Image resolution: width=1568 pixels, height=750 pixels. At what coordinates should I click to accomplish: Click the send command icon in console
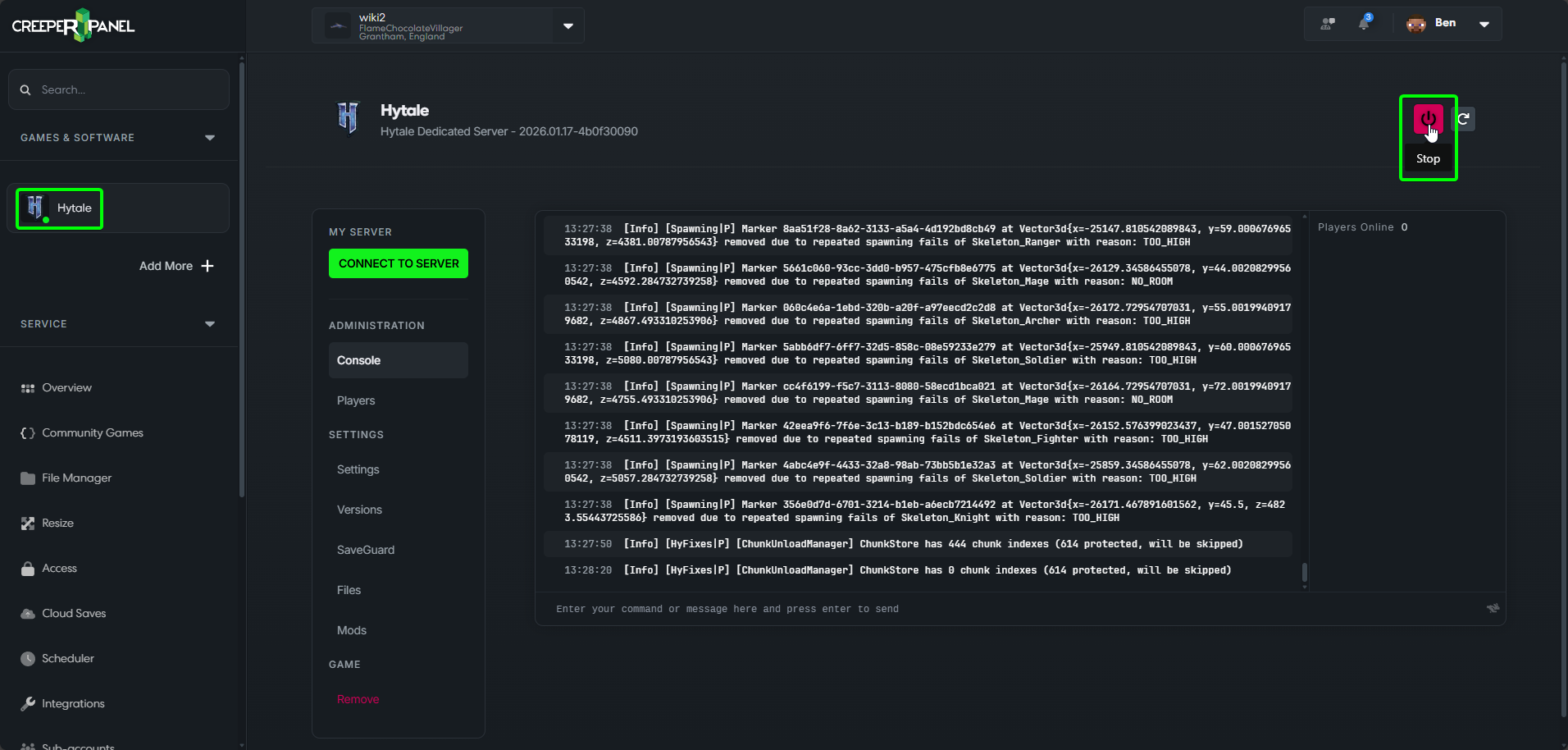pos(1493,608)
